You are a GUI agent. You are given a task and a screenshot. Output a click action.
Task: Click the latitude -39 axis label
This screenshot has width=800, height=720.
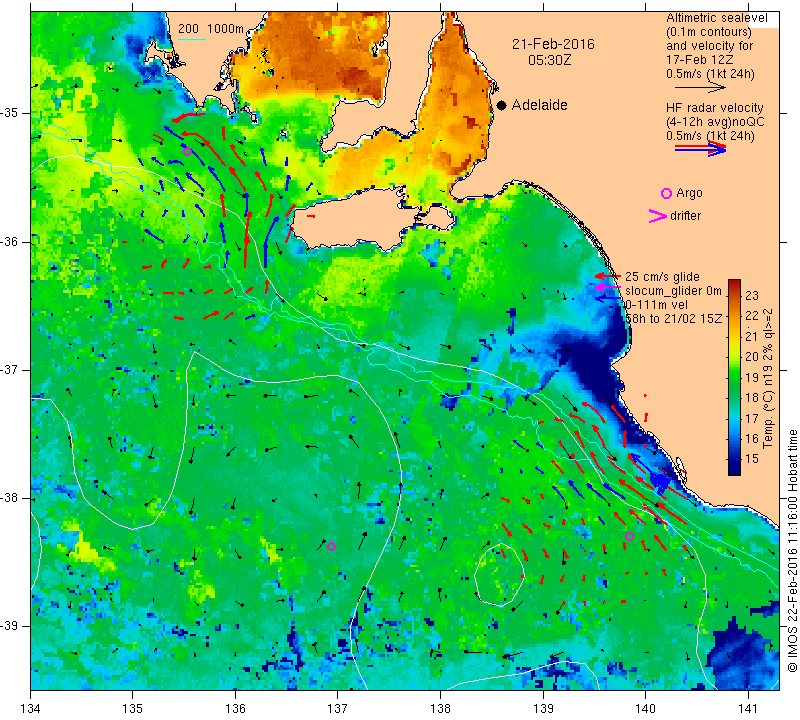pos(10,626)
